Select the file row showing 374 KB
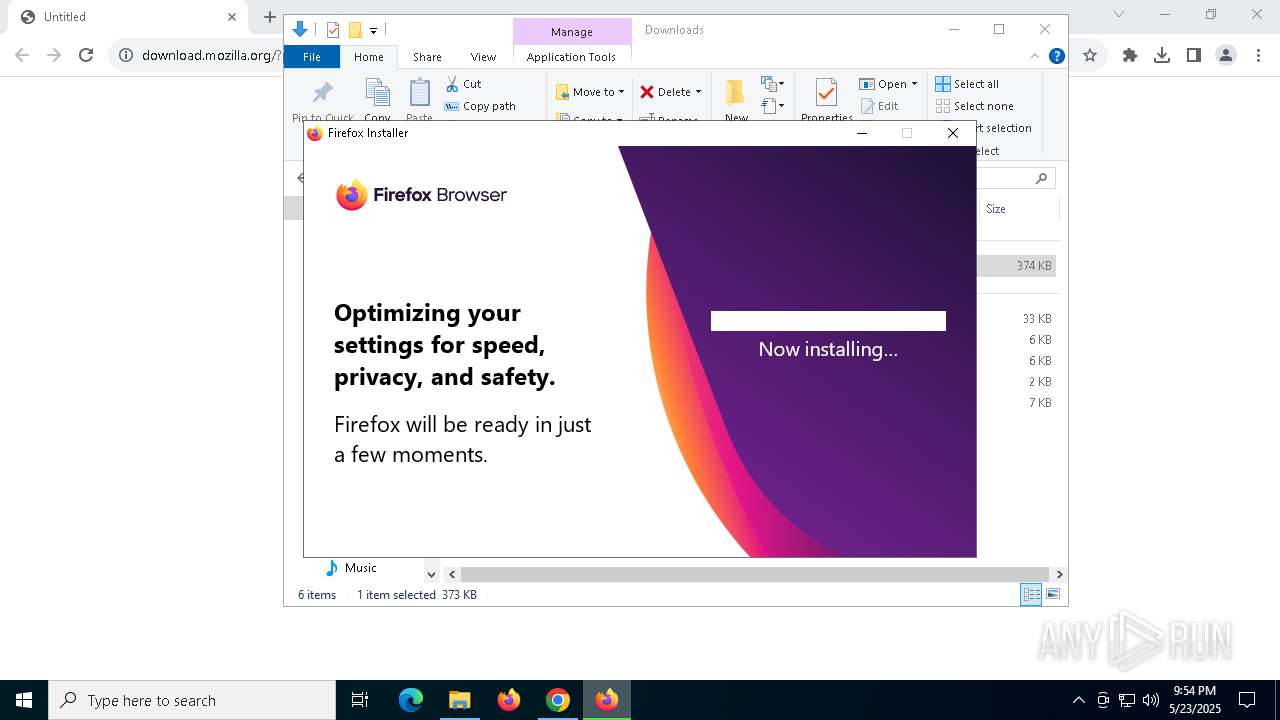The height and width of the screenshot is (720, 1280). (x=1016, y=266)
